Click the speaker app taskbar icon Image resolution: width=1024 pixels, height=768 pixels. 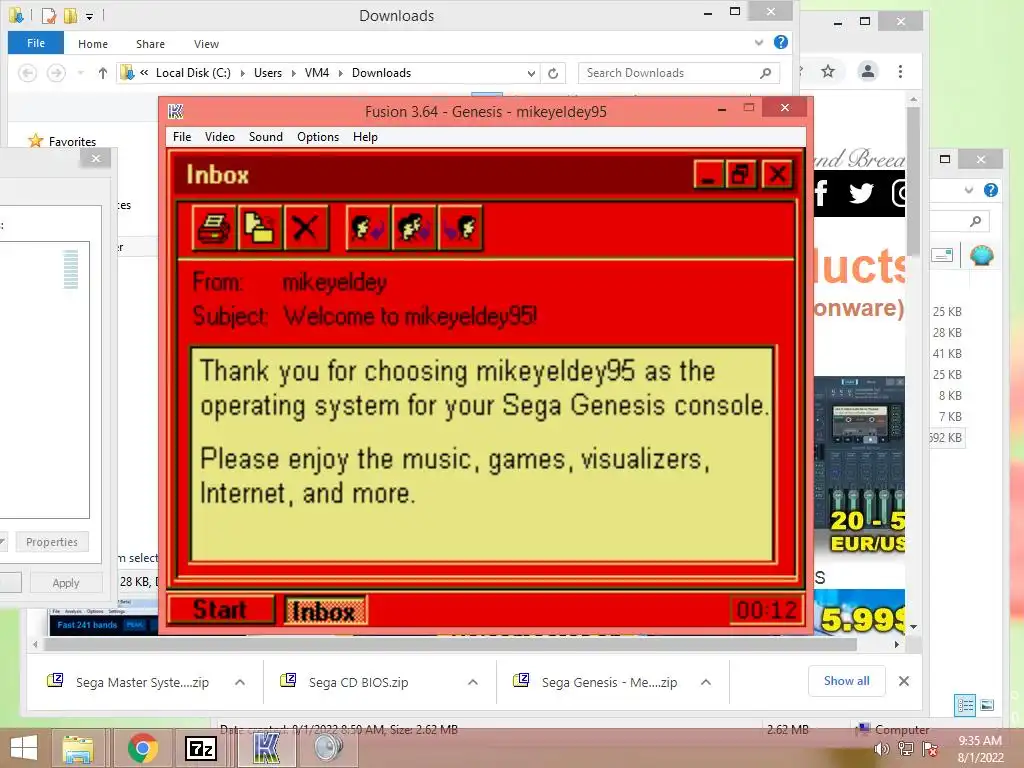328,748
